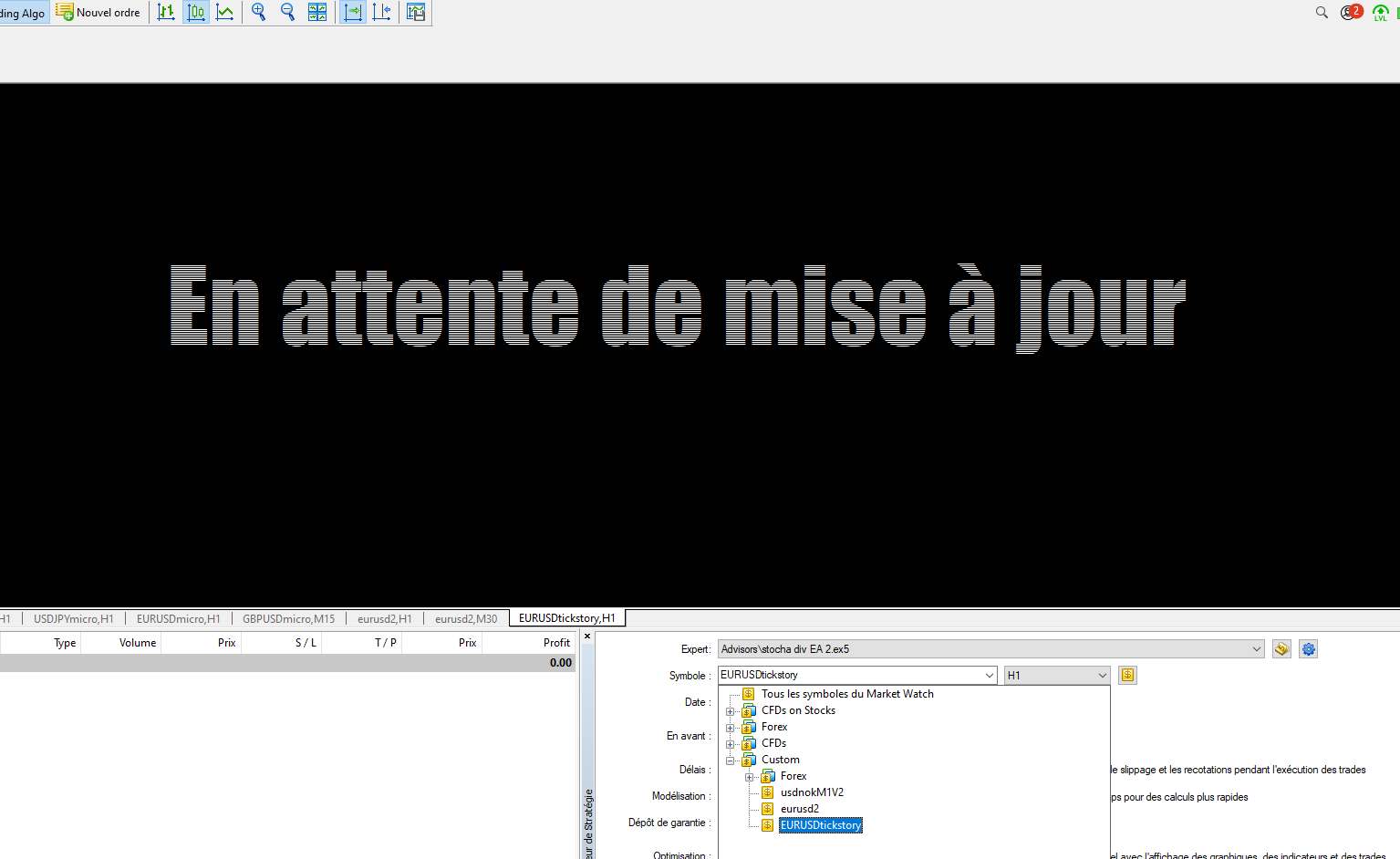Sort trades by the Type column
The height and width of the screenshot is (859, 1400).
coord(65,643)
